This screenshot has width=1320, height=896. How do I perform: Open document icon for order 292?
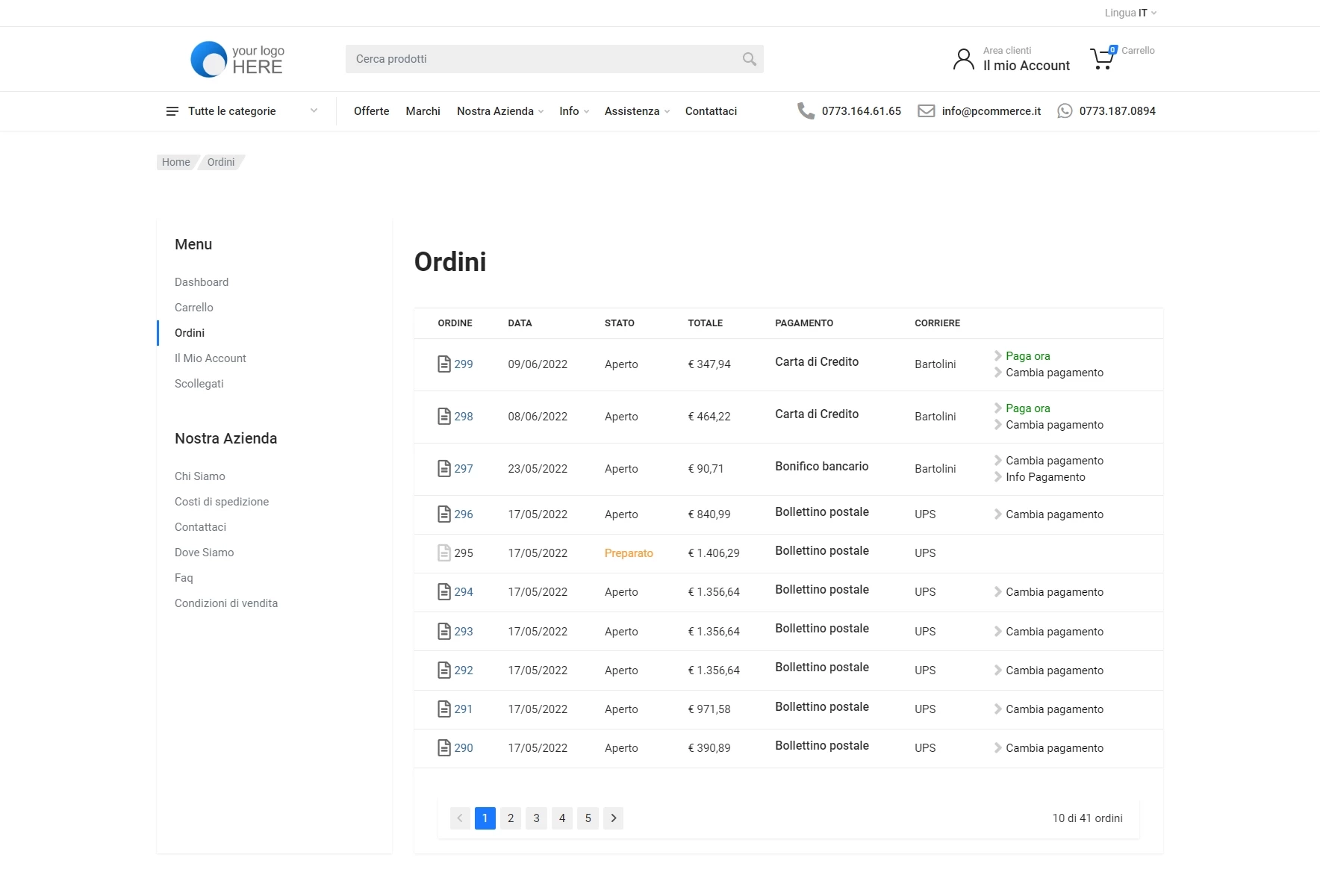[444, 671]
